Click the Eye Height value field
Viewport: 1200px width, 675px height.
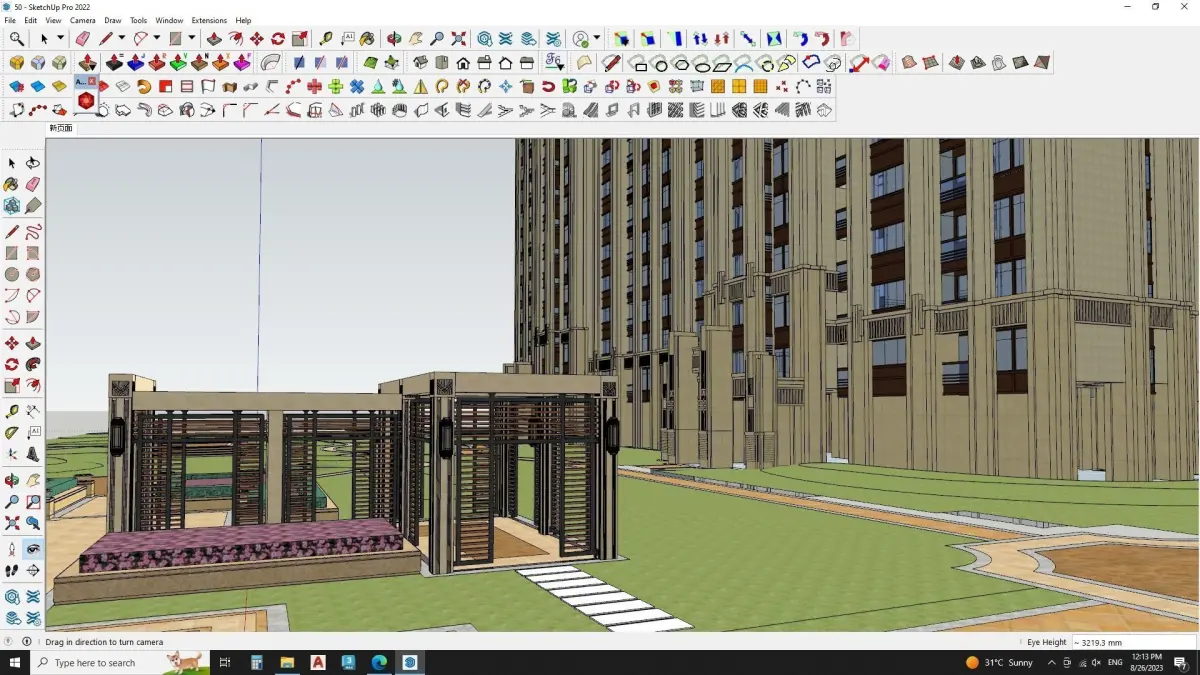pos(1134,642)
